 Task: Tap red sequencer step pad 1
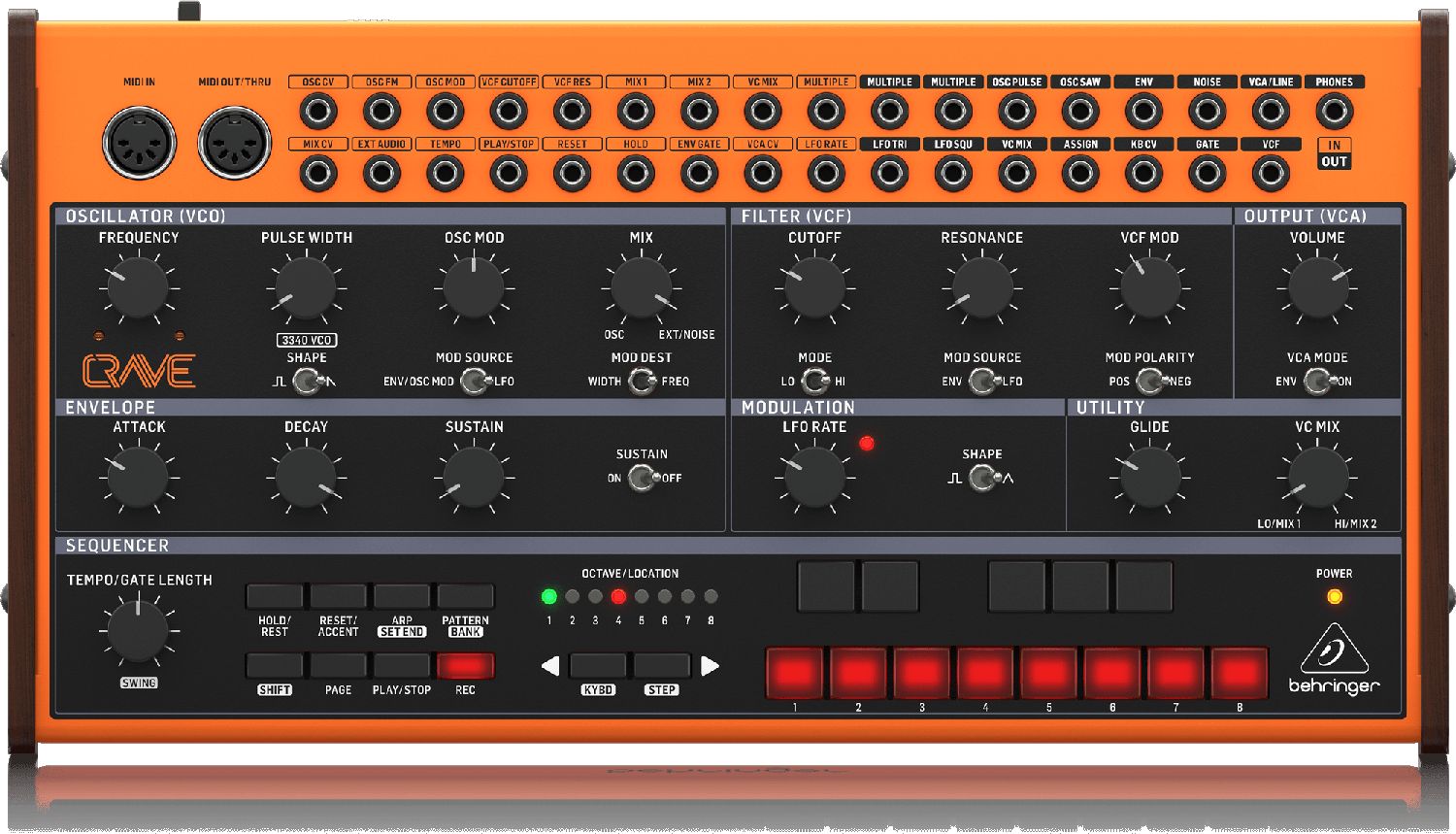coord(795,673)
